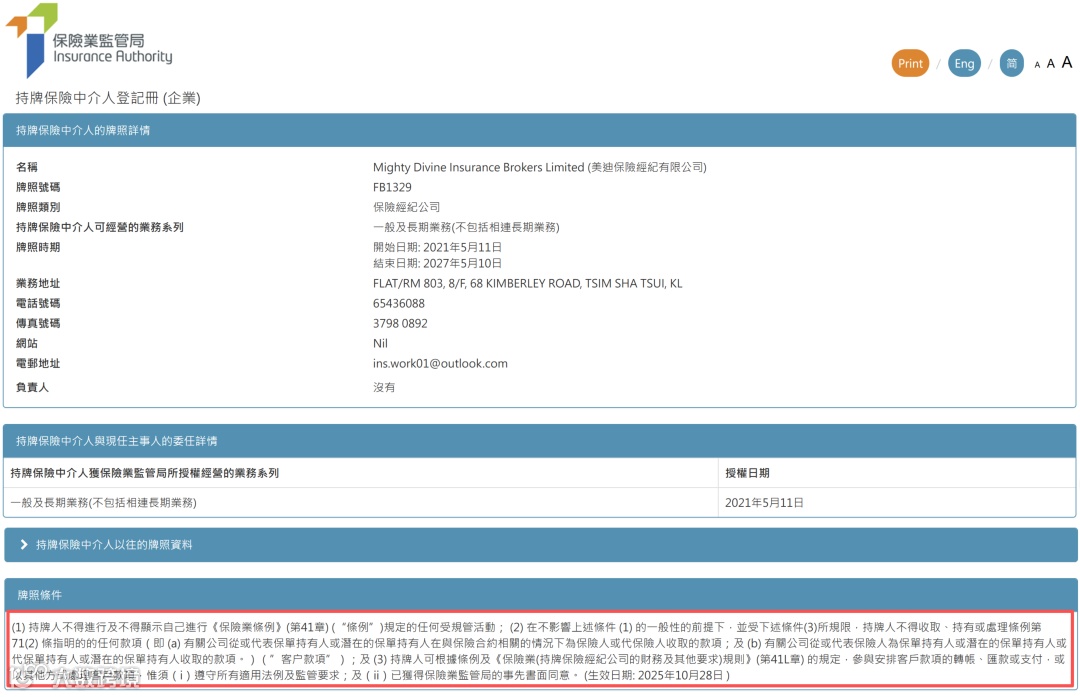Click the 持牌保險中介人的牌照詳情 panel header

539,130
